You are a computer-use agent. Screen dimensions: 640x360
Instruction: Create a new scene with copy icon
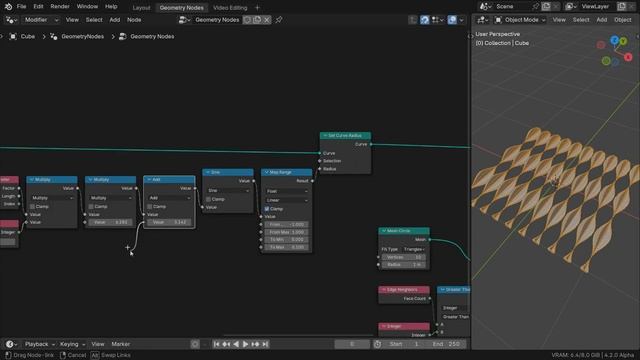(x=546, y=7)
